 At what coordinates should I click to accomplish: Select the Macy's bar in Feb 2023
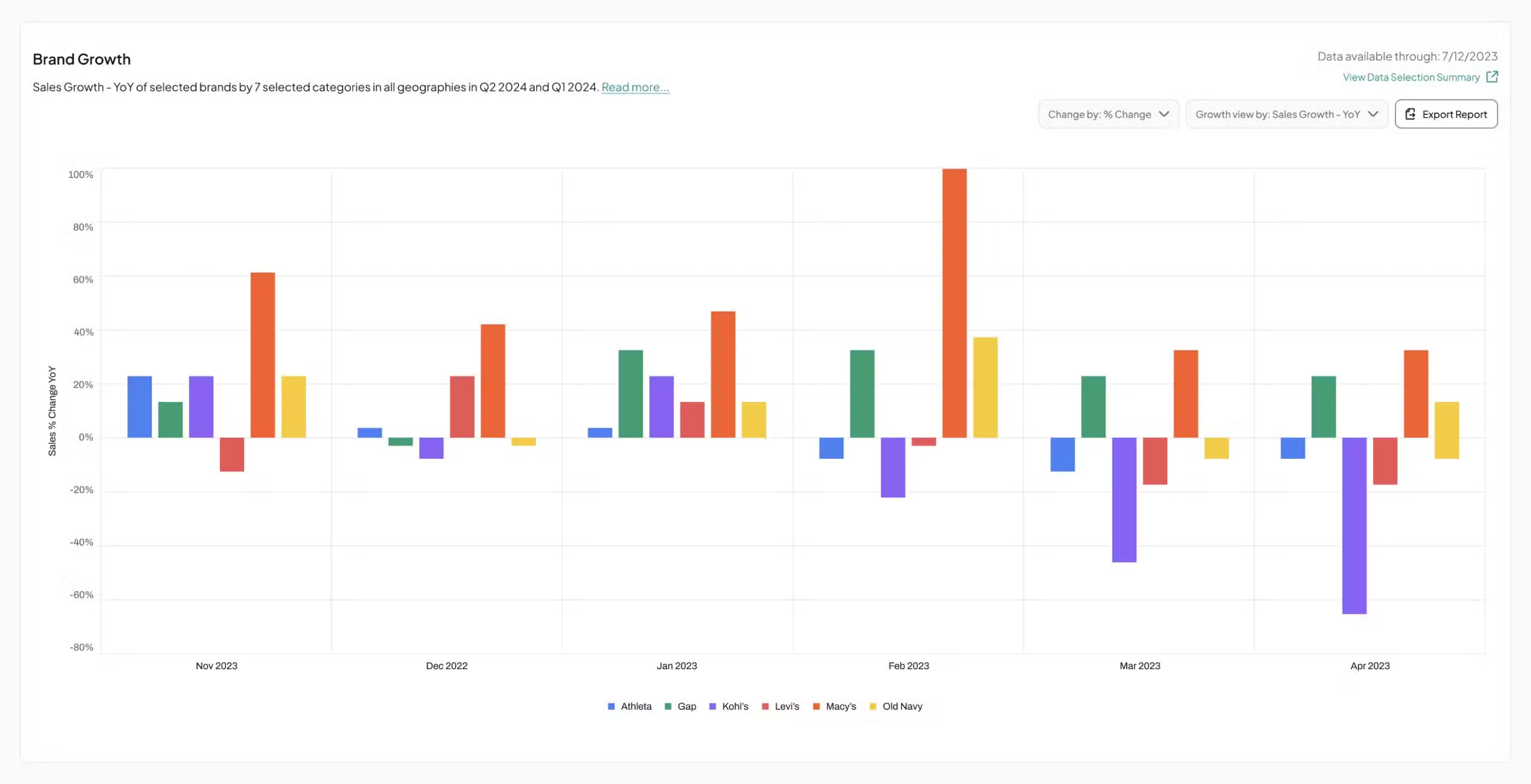point(954,303)
